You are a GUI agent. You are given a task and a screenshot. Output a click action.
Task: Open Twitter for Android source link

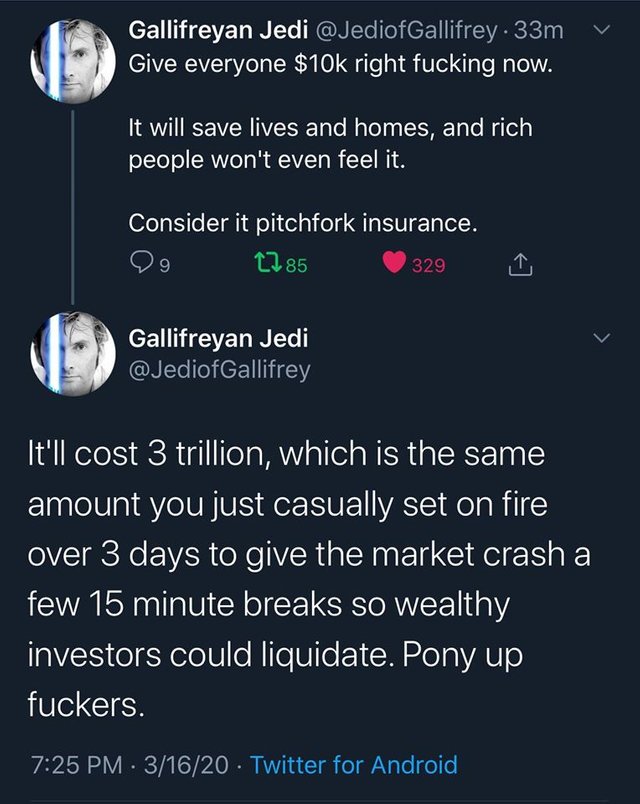point(353,766)
